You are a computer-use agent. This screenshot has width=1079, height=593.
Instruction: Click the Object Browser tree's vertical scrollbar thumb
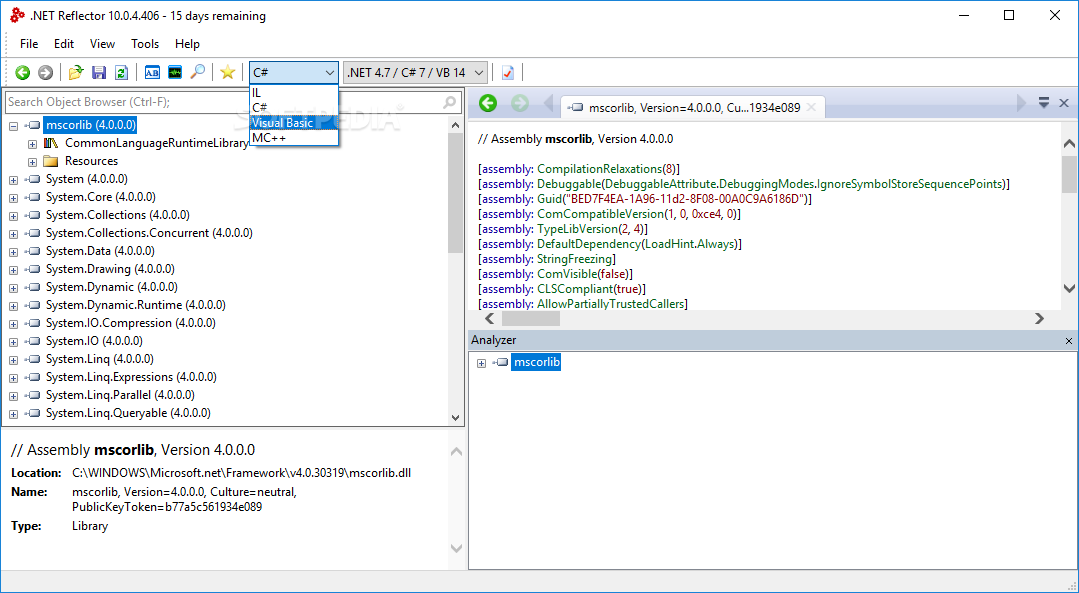pyautogui.click(x=455, y=193)
